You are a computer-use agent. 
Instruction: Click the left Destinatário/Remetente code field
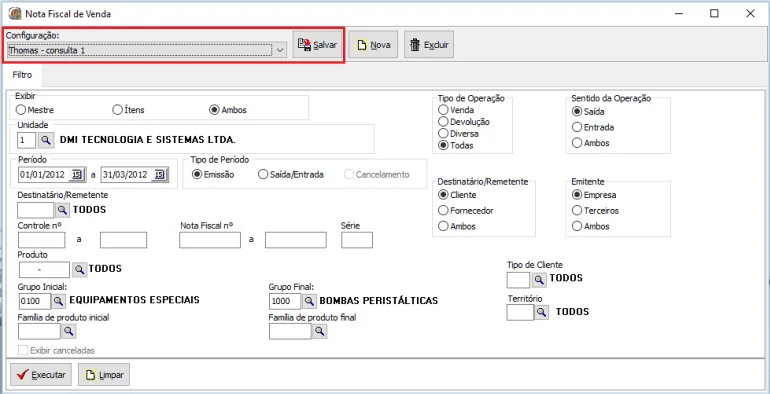[x=35, y=210]
